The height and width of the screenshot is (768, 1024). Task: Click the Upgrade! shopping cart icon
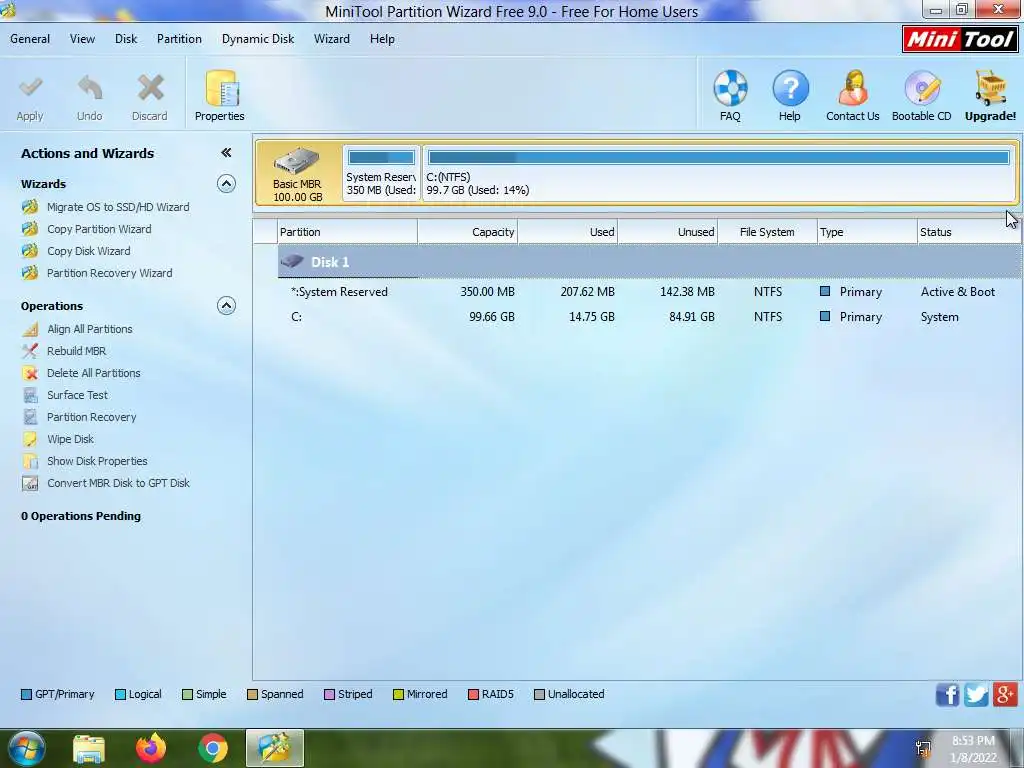991,88
